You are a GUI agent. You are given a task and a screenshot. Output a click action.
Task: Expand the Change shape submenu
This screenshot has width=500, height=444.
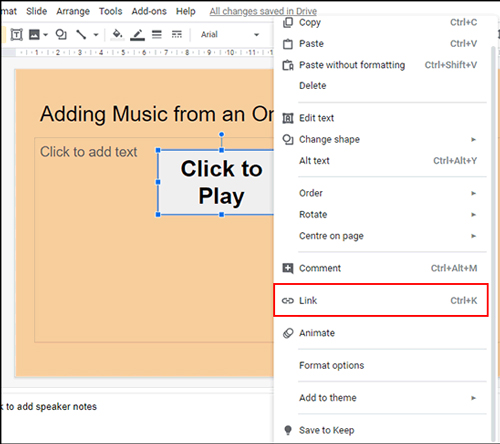tap(380, 139)
